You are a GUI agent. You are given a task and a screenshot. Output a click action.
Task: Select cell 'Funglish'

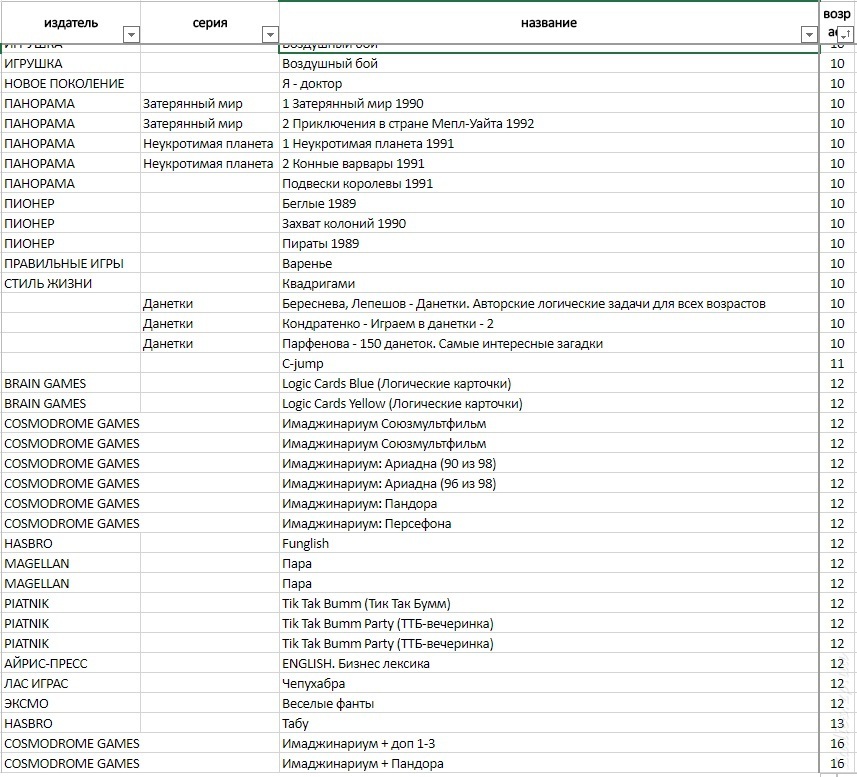[x=549, y=544]
